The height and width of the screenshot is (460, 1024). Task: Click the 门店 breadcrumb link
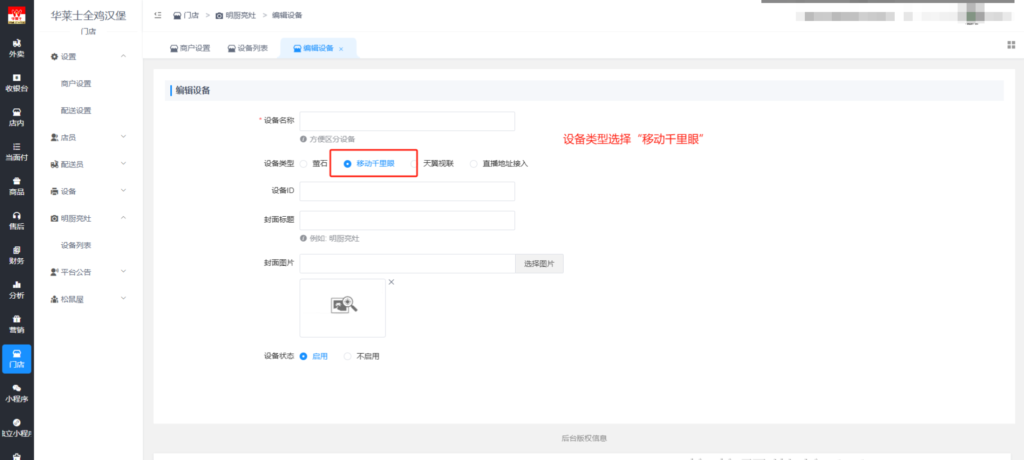[x=186, y=15]
